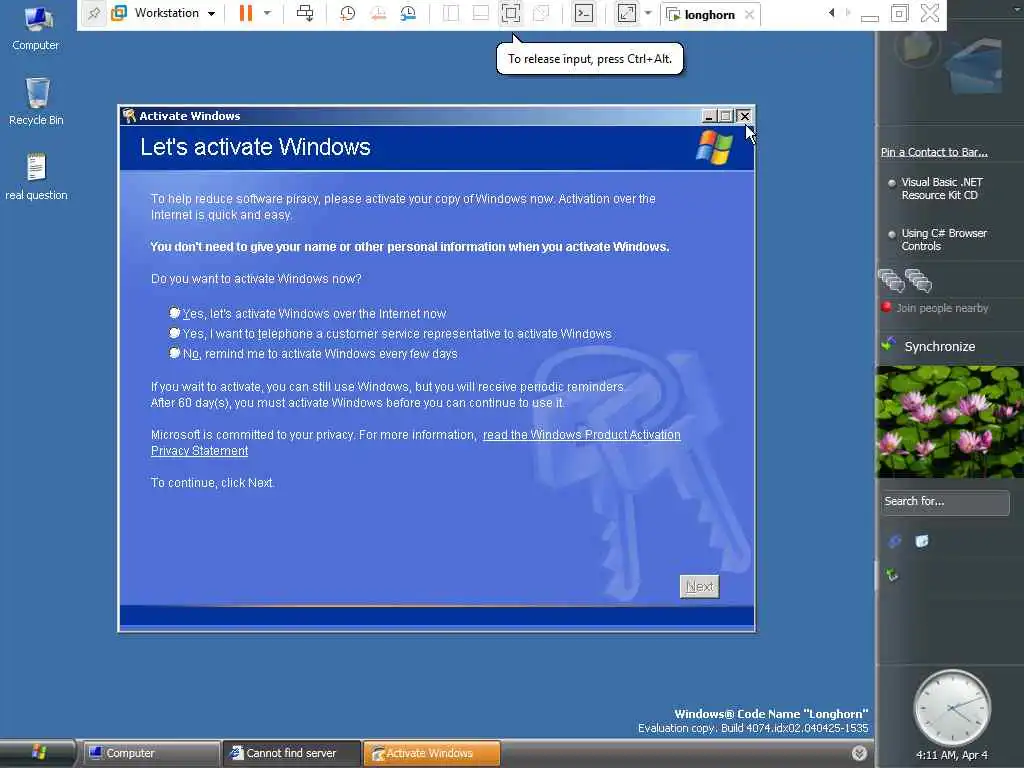This screenshot has height=768, width=1024.
Task: Go to the previous tab arrow
Action: pos(831,12)
